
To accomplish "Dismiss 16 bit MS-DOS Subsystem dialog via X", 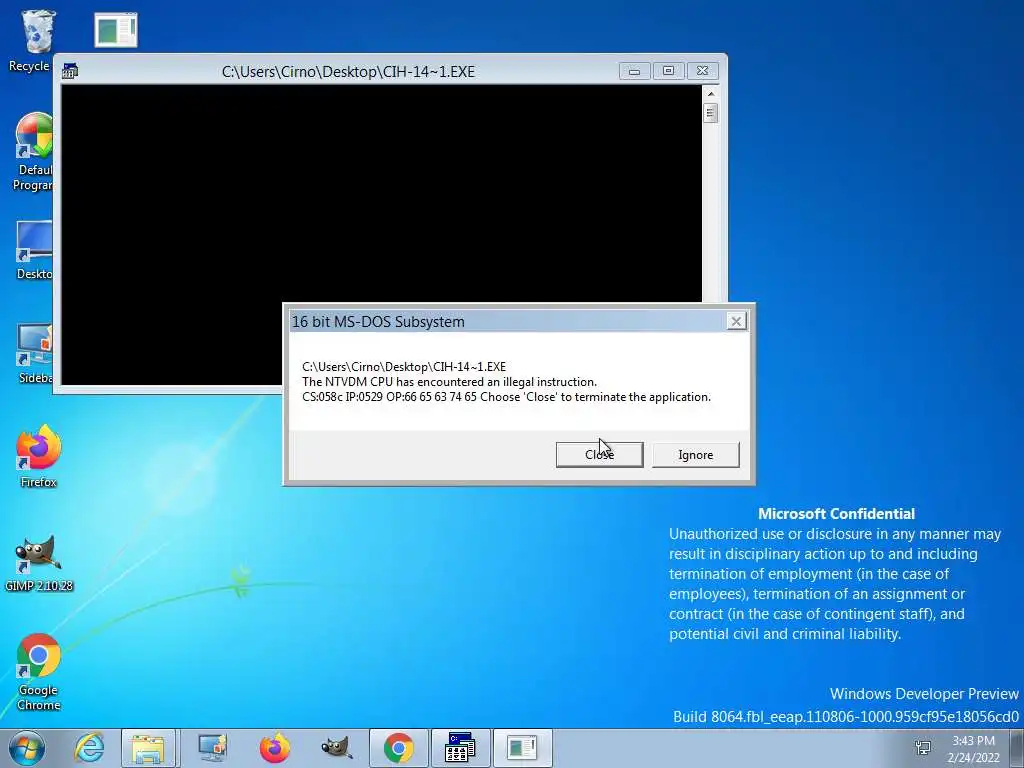I will [x=736, y=321].
